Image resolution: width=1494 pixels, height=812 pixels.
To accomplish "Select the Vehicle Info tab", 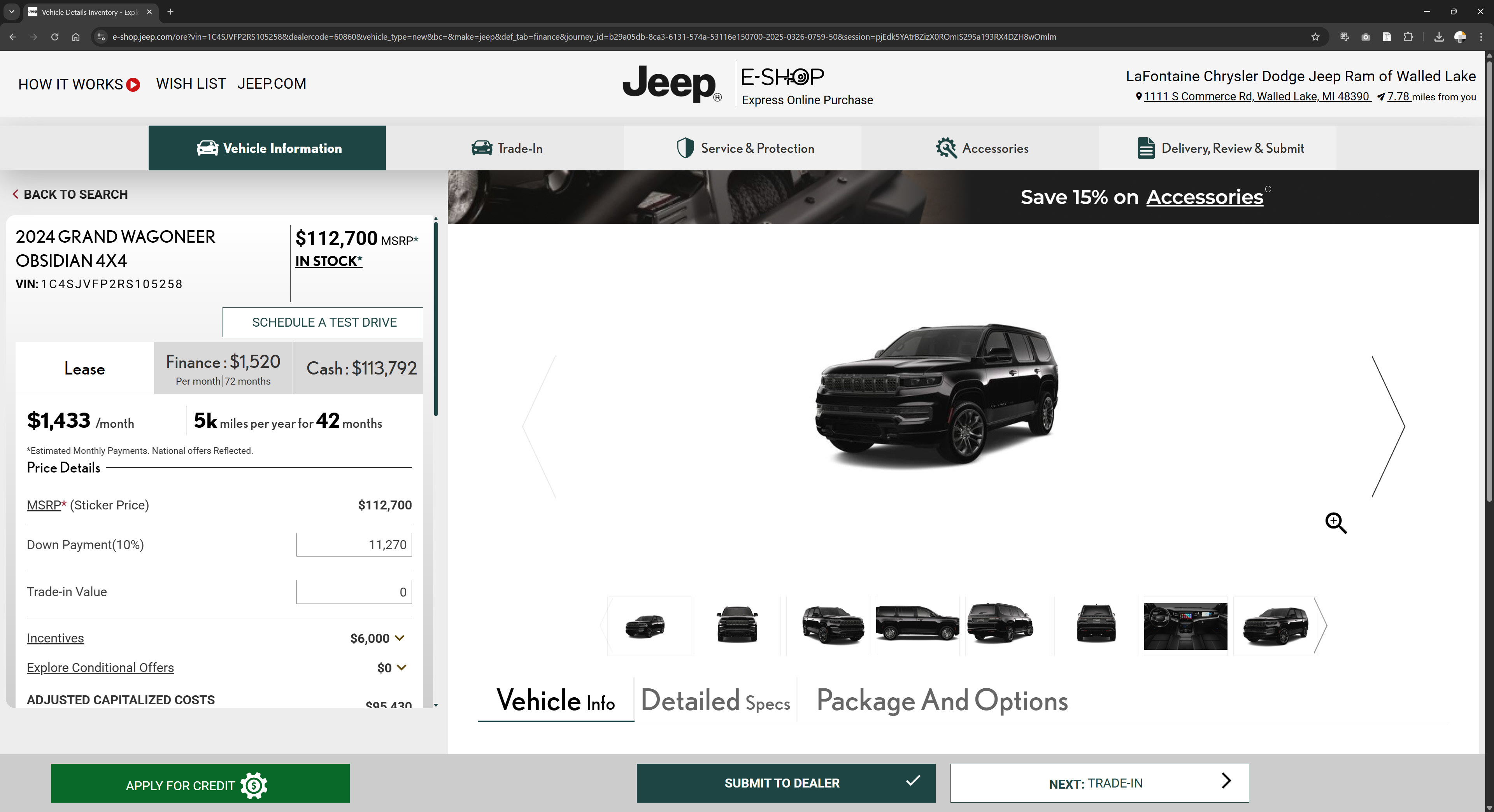I will click(556, 700).
